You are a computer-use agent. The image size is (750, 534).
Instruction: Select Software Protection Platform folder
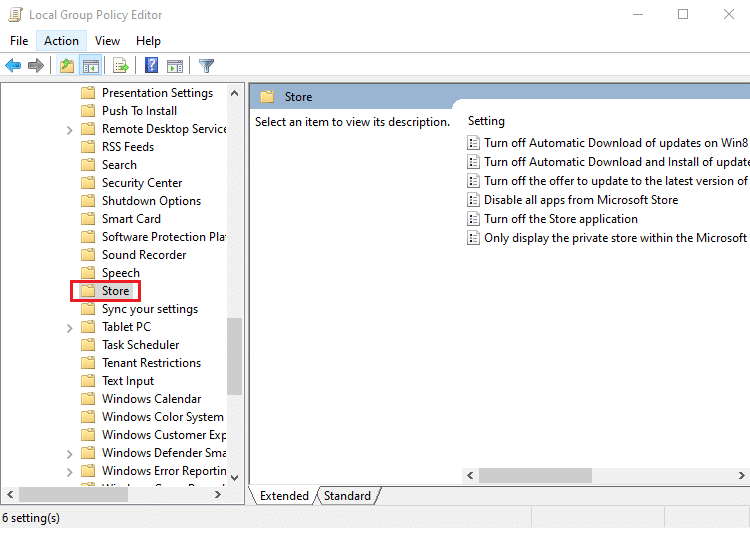tap(163, 237)
